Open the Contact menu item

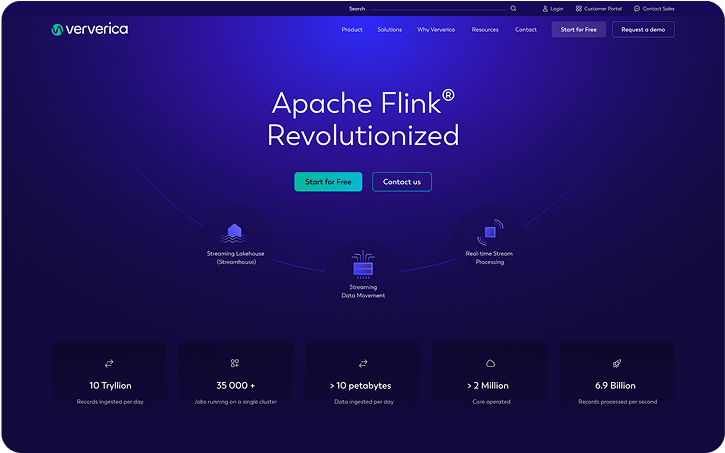coord(526,30)
